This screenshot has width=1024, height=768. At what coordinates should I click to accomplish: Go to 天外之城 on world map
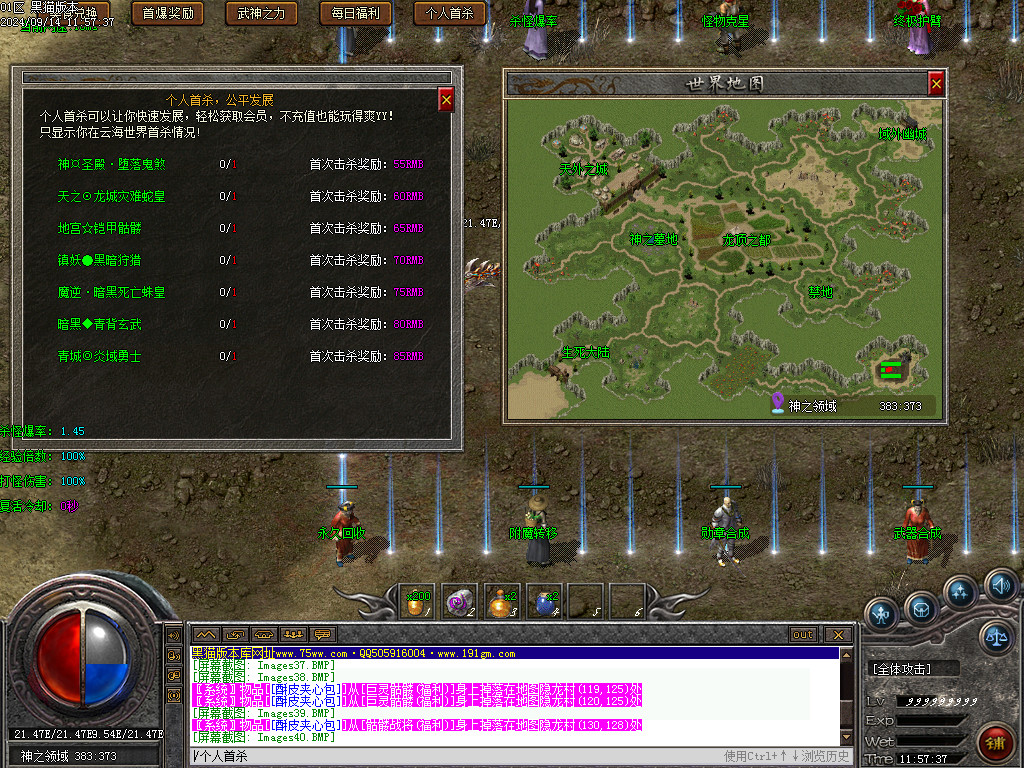click(584, 170)
